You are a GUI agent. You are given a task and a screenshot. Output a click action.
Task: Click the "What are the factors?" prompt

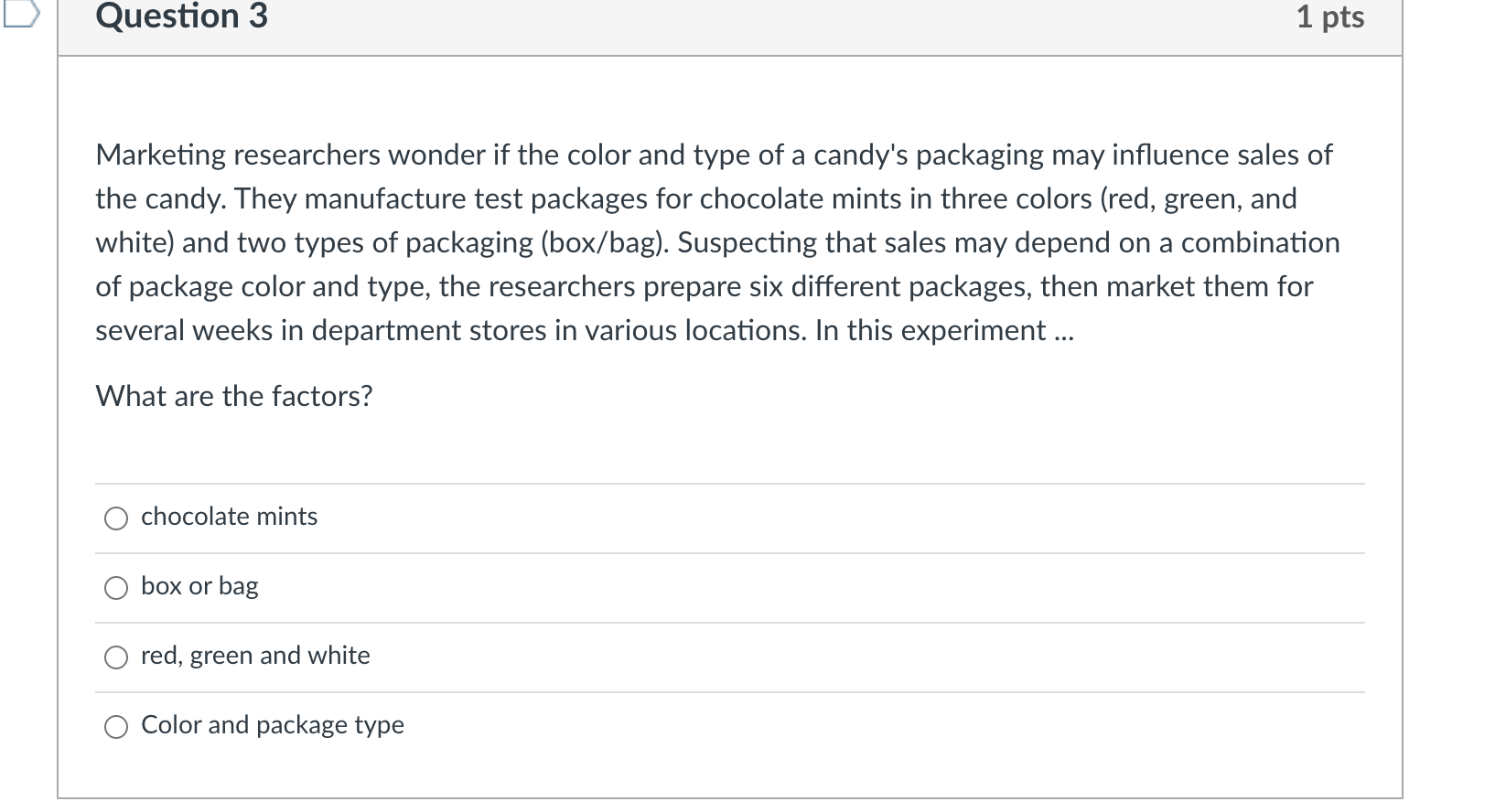(x=234, y=396)
